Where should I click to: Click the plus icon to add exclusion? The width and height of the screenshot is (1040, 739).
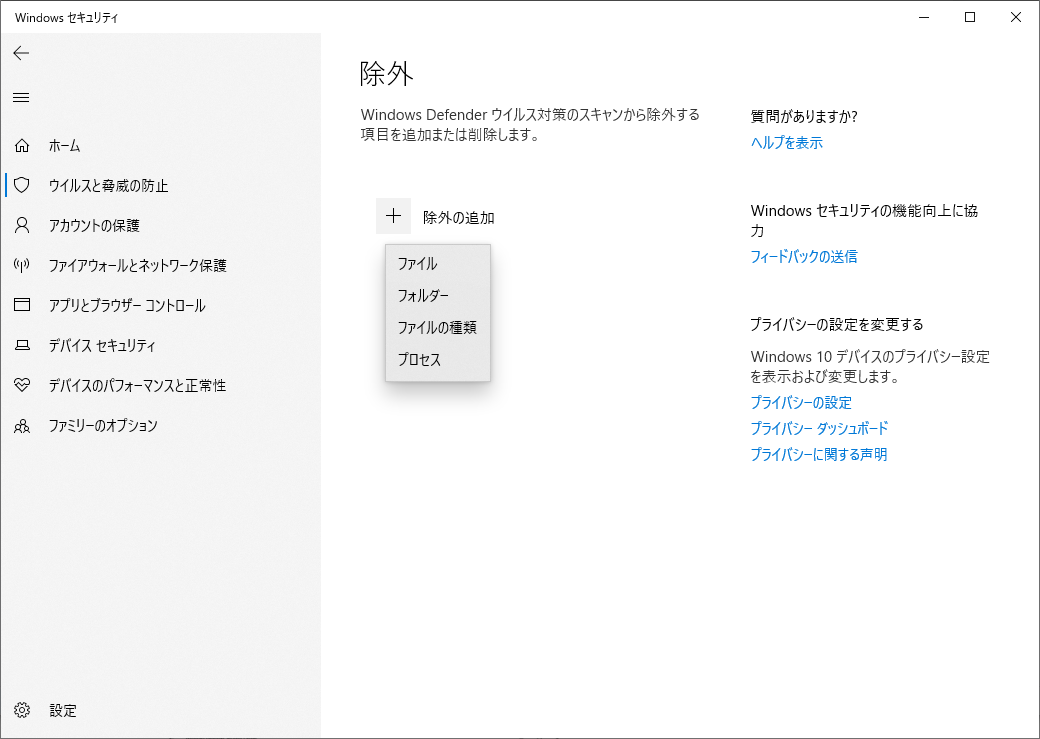(393, 216)
